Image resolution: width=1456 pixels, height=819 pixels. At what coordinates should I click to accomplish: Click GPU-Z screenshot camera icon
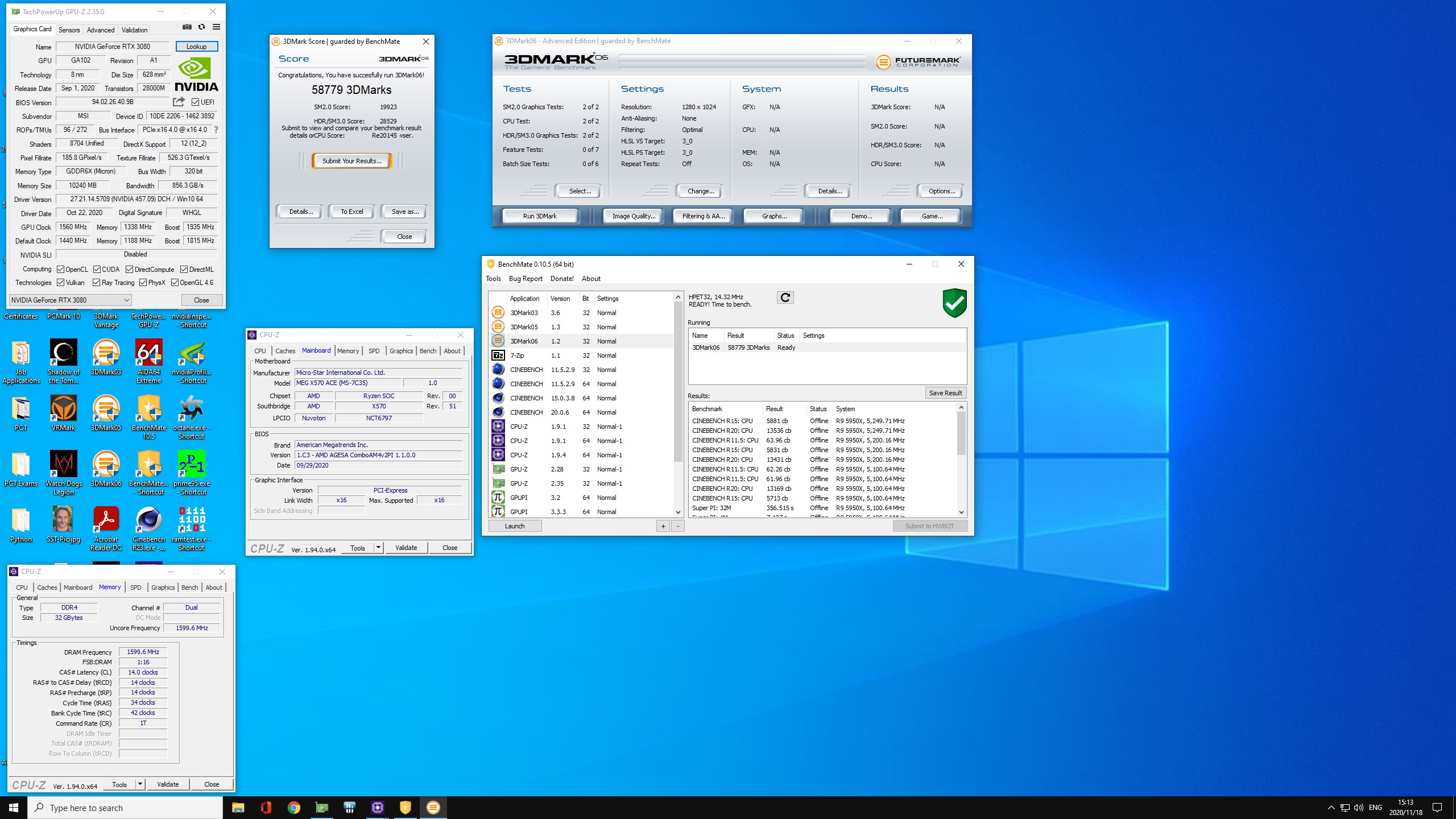187,27
